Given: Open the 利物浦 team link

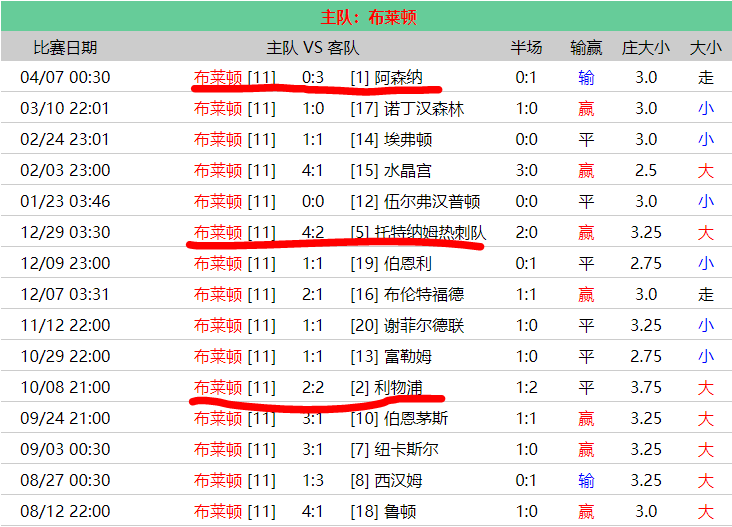Looking at the screenshot, I should (x=398, y=387).
